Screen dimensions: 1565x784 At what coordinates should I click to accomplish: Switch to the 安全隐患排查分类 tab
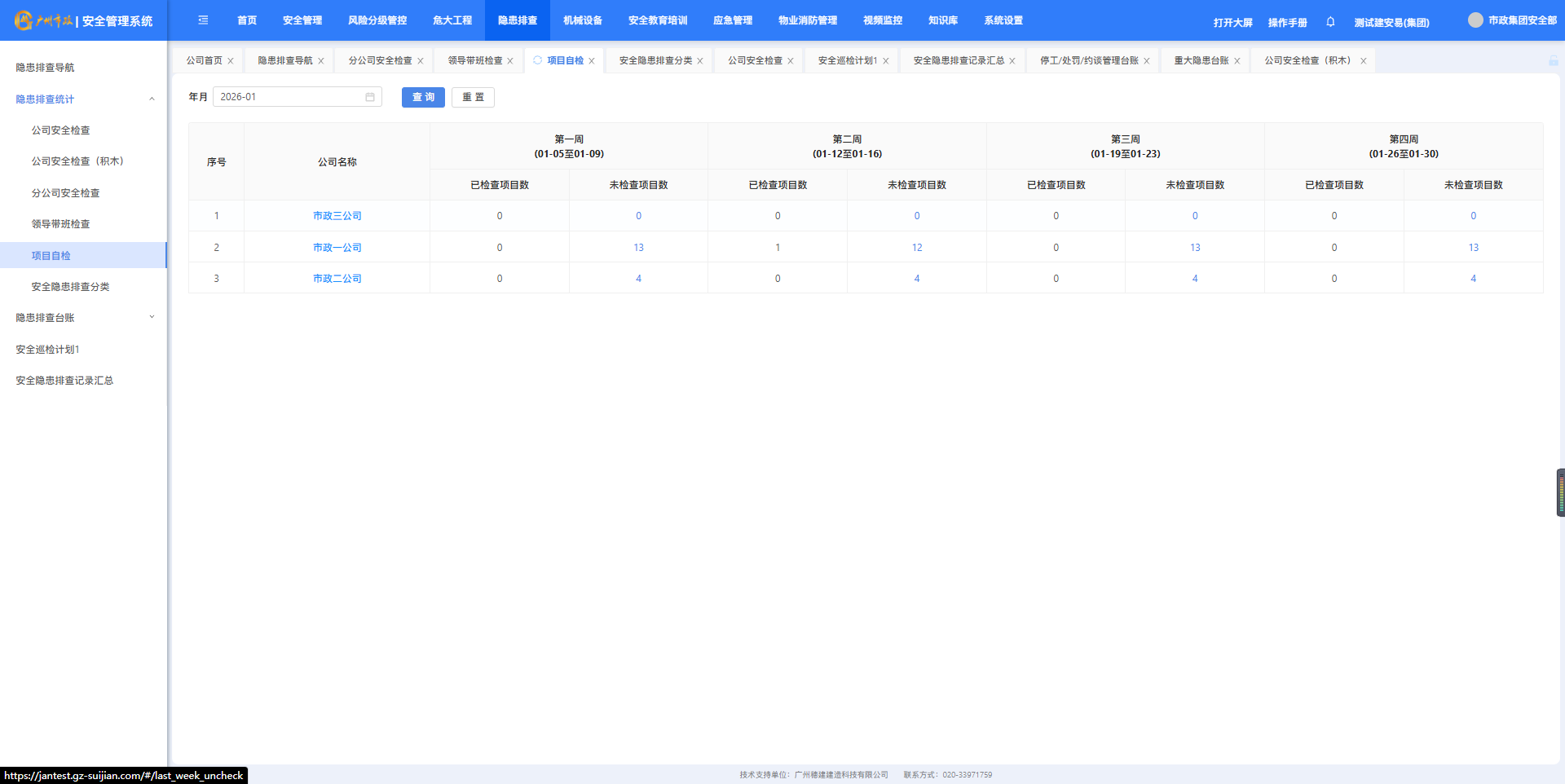pos(655,60)
